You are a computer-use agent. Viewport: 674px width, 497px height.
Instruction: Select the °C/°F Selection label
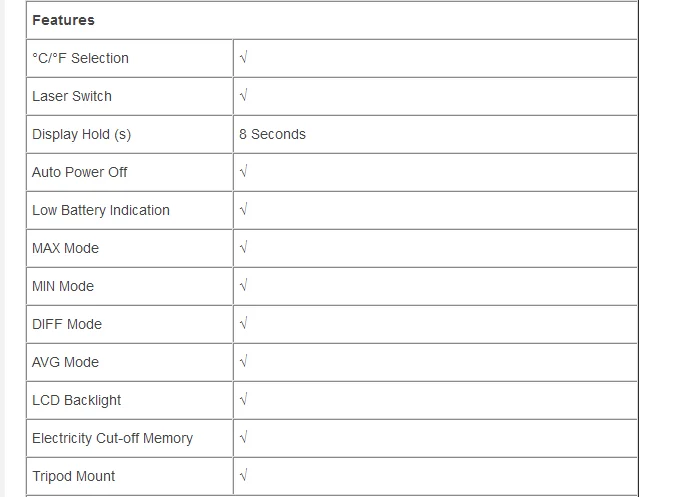80,58
